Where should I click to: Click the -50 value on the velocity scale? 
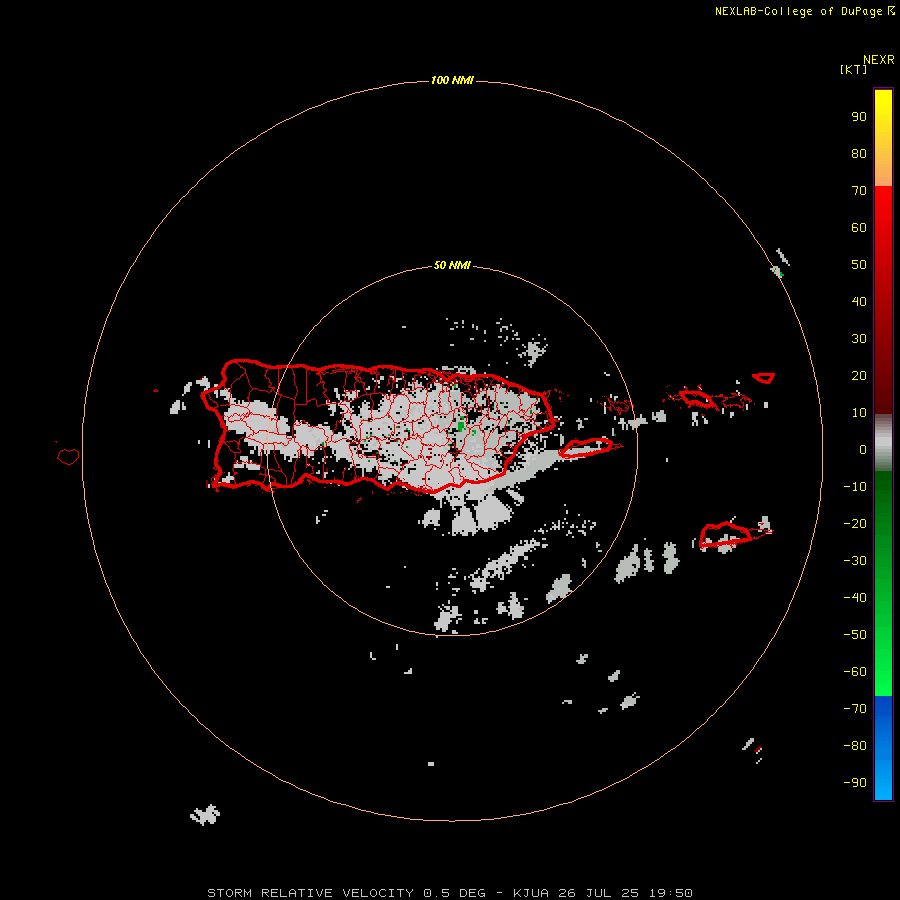(855, 635)
